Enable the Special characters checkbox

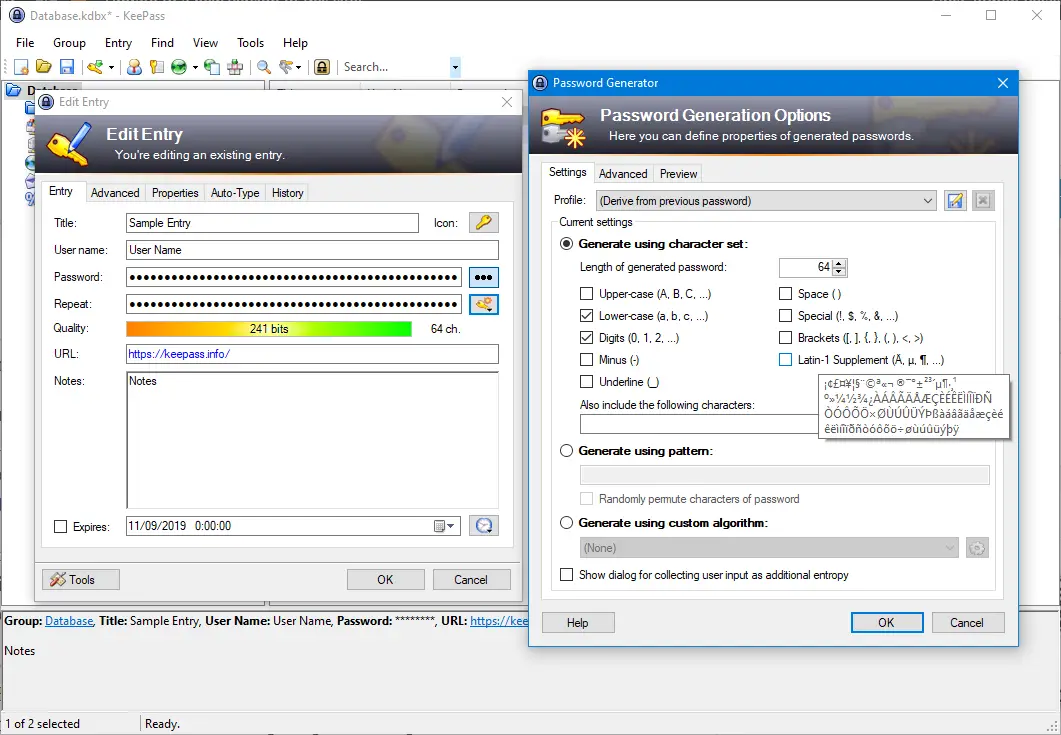(x=786, y=315)
